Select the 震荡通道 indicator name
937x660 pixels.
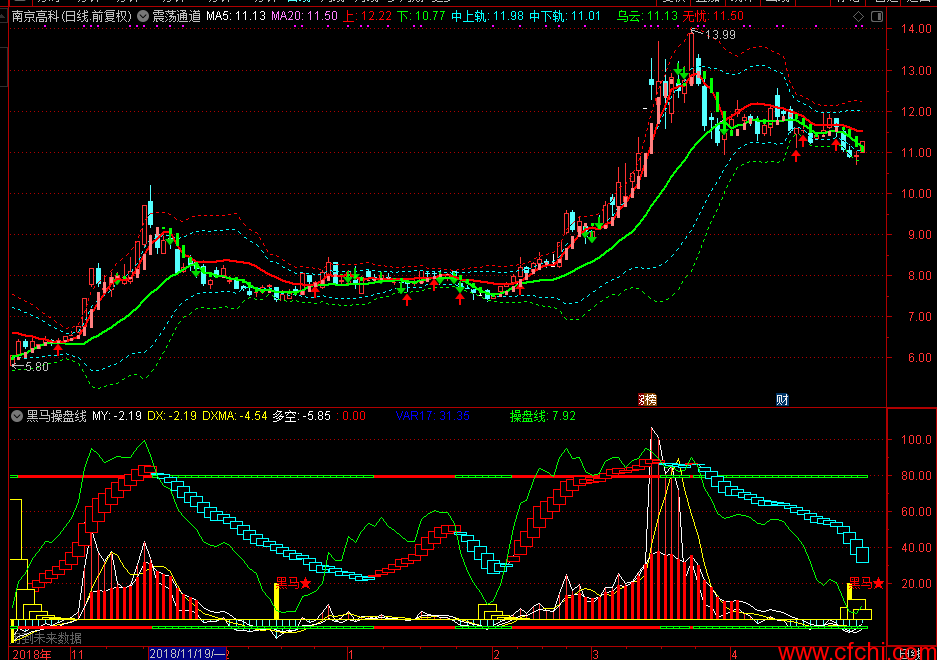click(177, 16)
